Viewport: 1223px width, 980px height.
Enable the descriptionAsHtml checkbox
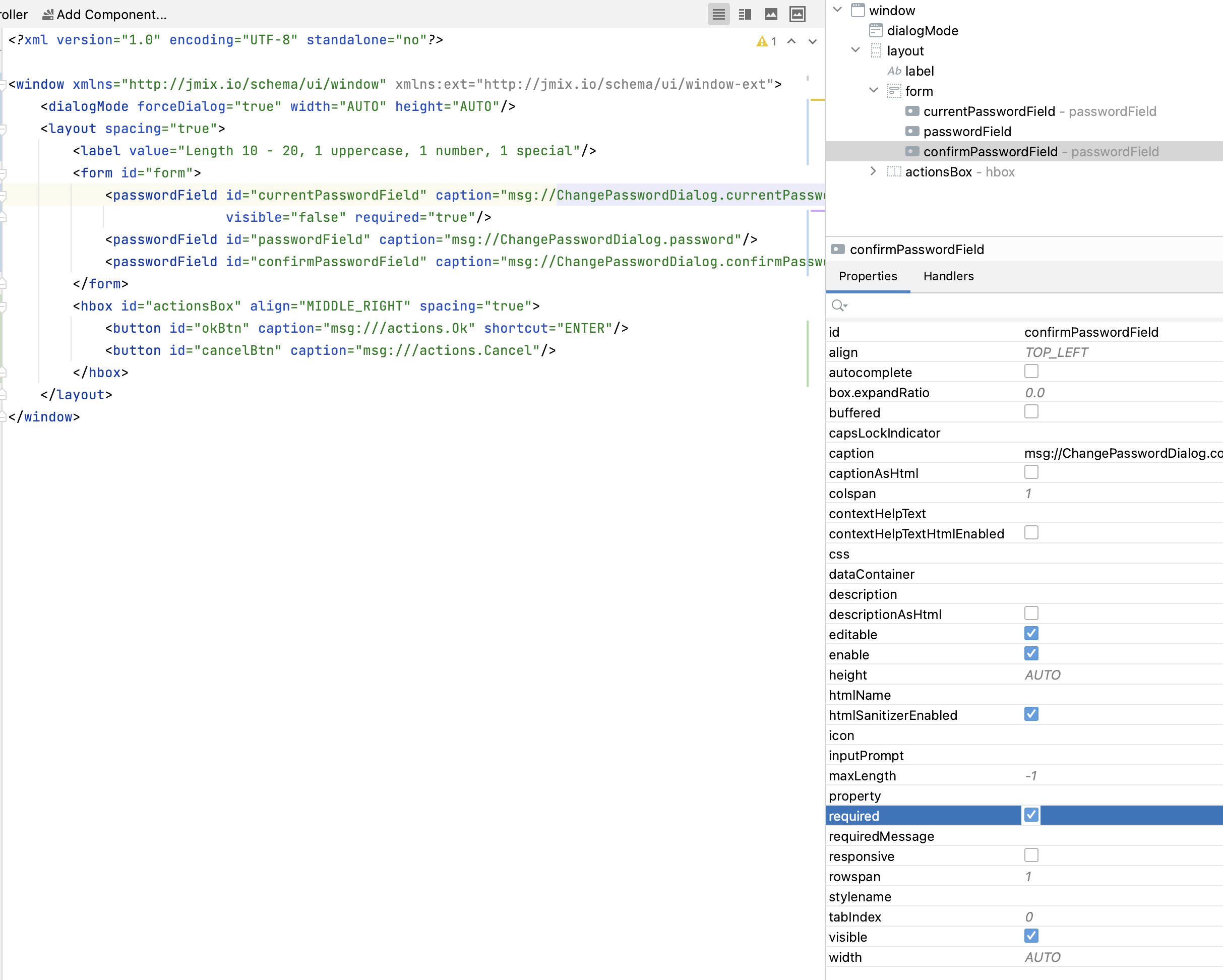pos(1031,614)
